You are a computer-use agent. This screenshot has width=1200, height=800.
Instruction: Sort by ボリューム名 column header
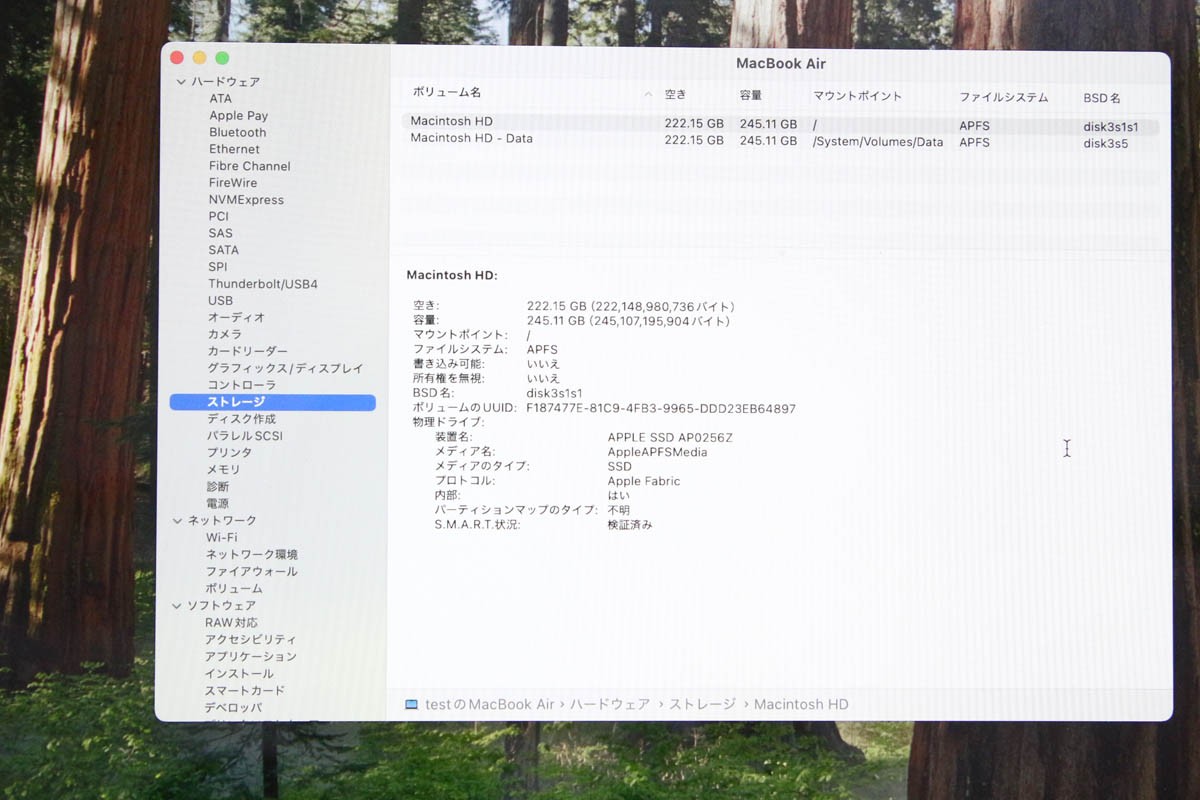click(447, 92)
